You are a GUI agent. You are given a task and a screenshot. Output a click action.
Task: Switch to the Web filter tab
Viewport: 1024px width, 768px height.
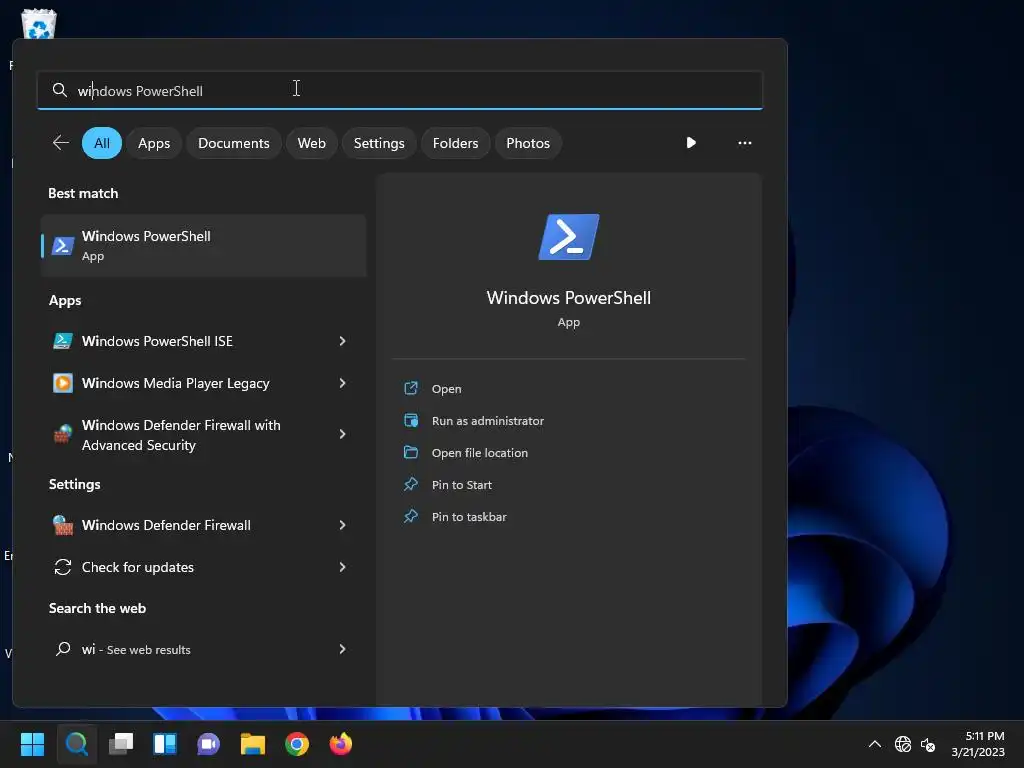point(312,143)
